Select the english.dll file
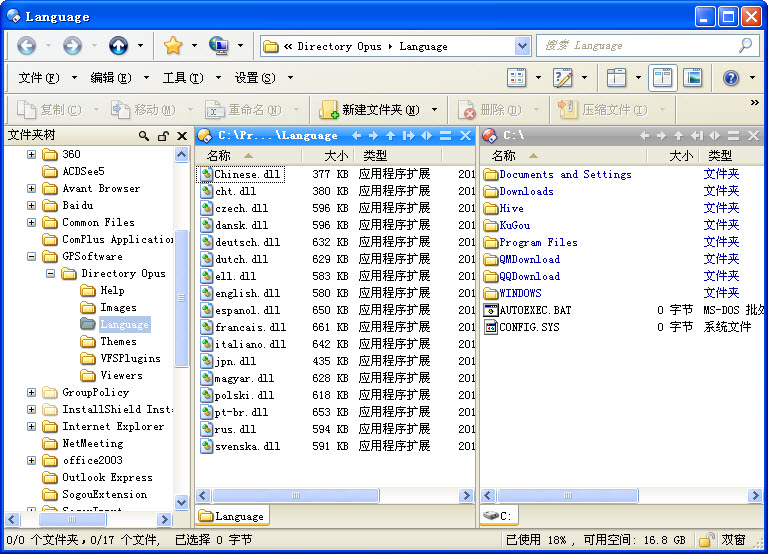This screenshot has height=554, width=768. [247, 293]
